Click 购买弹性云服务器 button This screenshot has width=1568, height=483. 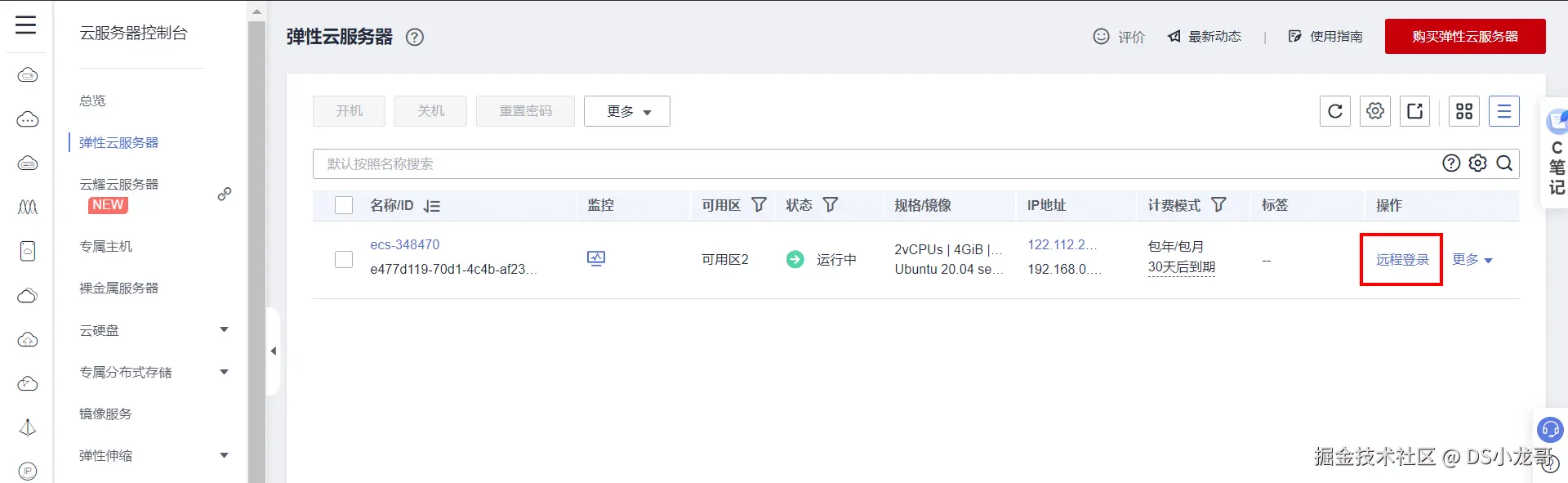[1465, 37]
